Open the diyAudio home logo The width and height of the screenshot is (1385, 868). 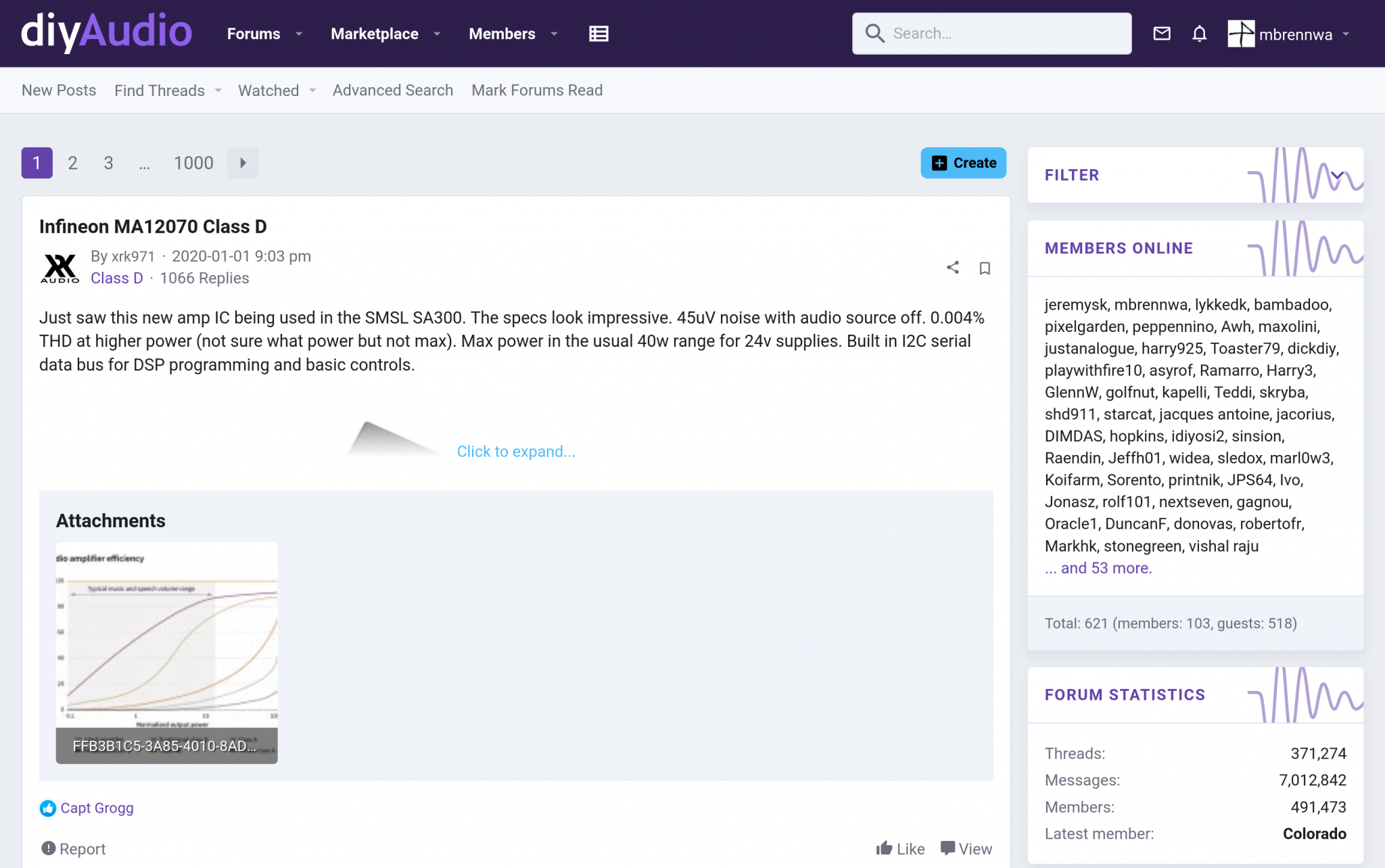click(106, 32)
